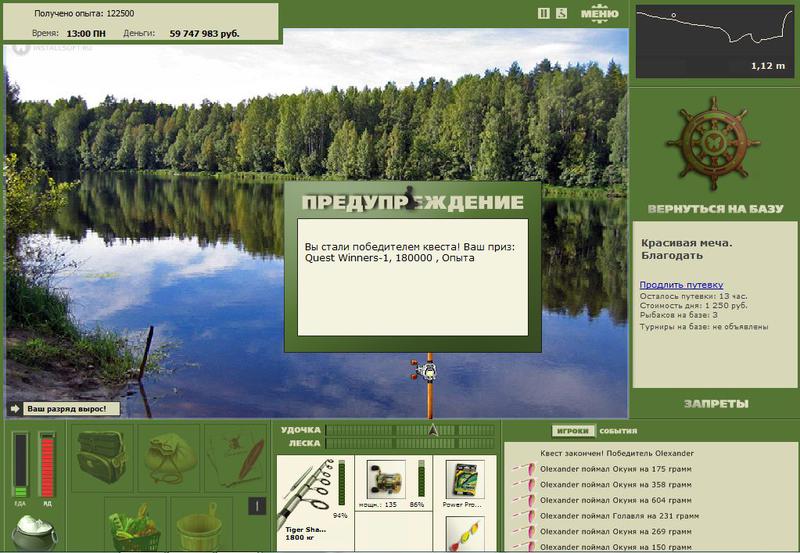Image resolution: width=800 pixels, height=553 pixels.
Task: Click ВЕРНУТЬСЯ НА БАЗУ to return to base
Action: coord(715,209)
